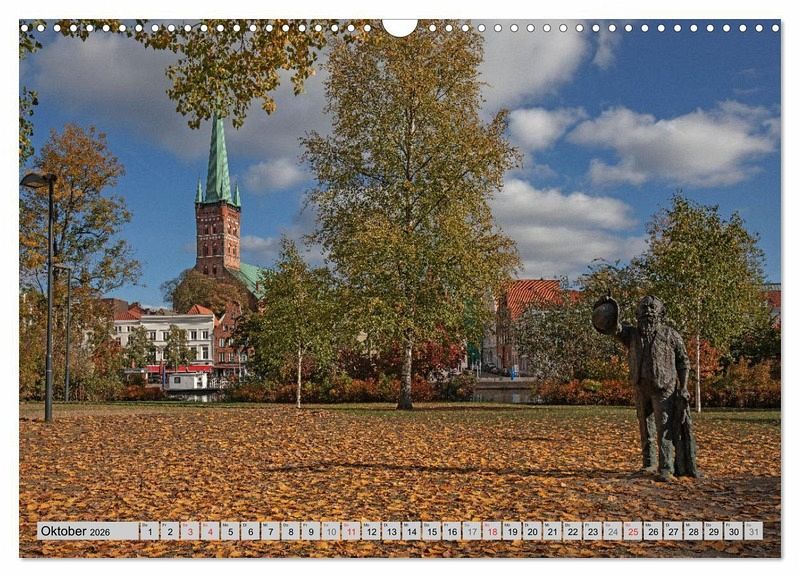Click red Sunday 25 date cell
Screen dimensions: 800x577
pos(632,531)
